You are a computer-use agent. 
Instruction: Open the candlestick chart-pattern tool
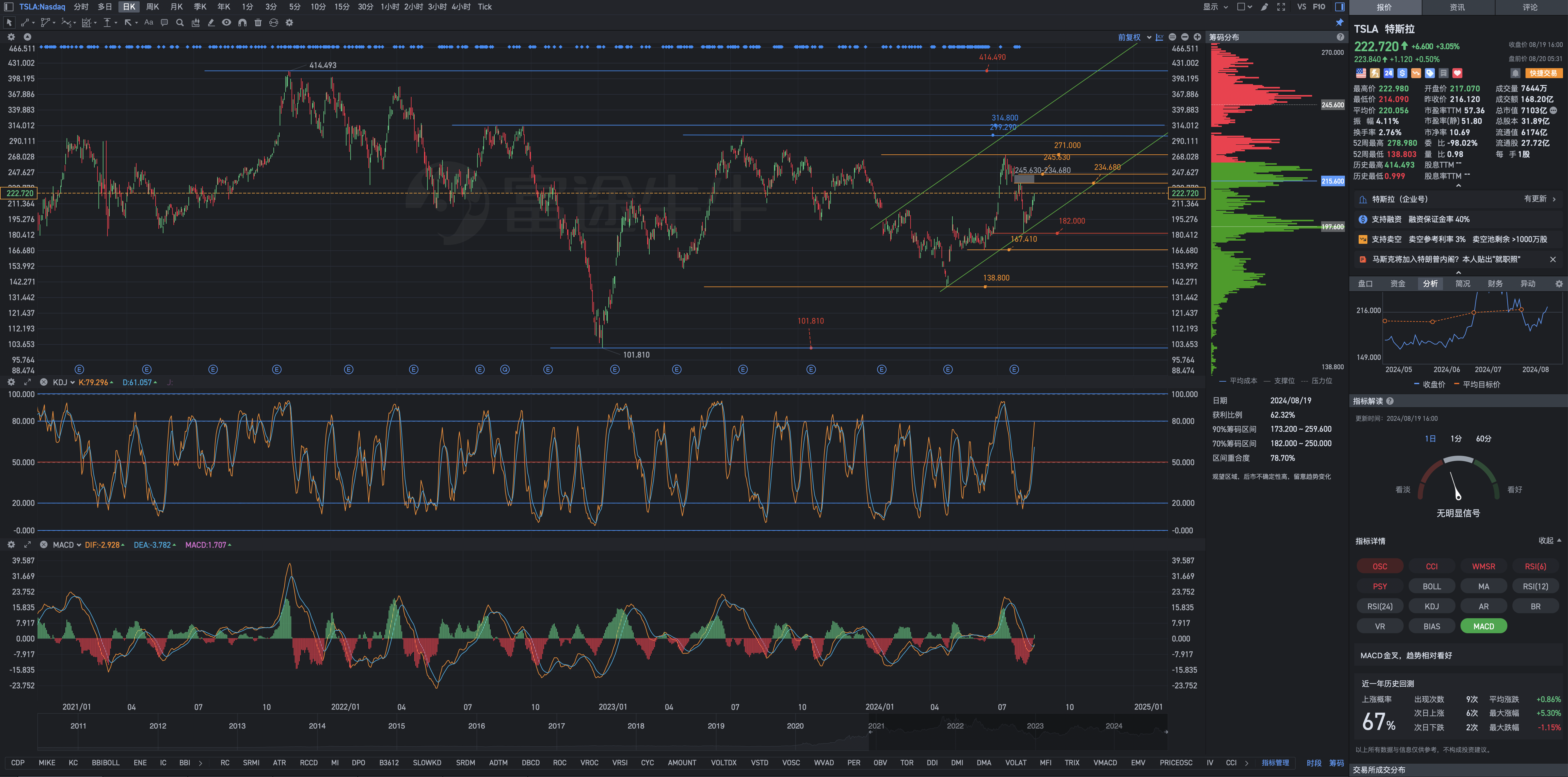pyautogui.click(x=195, y=23)
